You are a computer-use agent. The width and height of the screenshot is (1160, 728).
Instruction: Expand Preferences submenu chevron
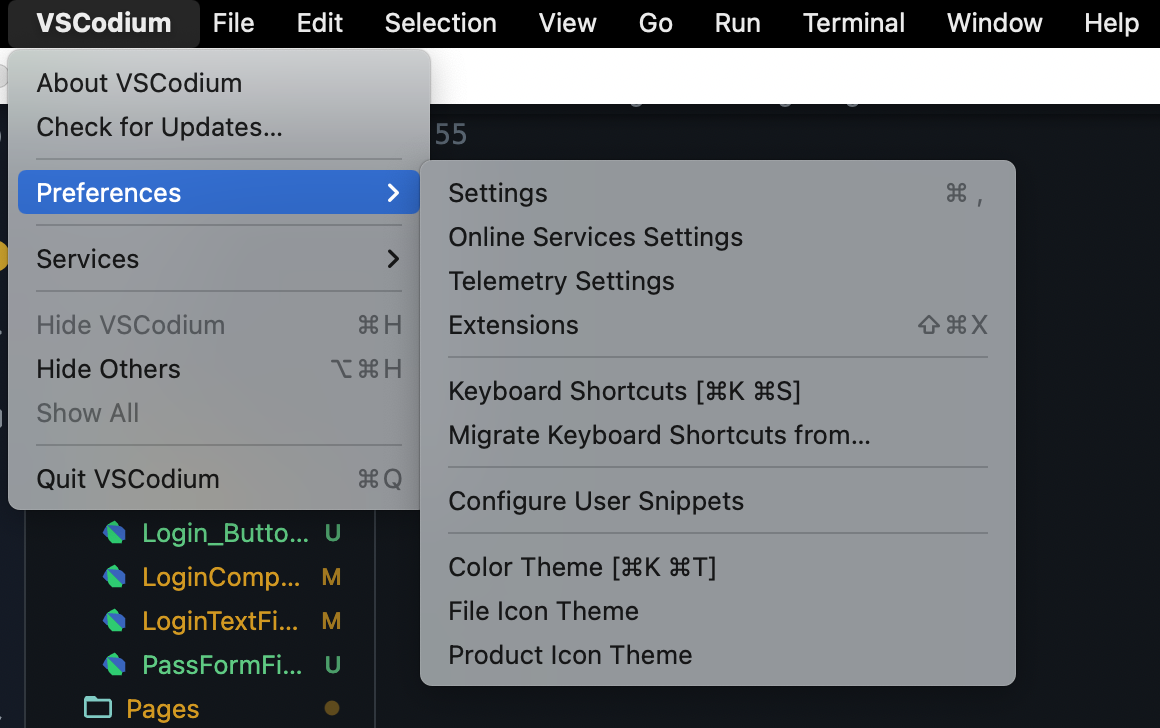pyautogui.click(x=394, y=193)
